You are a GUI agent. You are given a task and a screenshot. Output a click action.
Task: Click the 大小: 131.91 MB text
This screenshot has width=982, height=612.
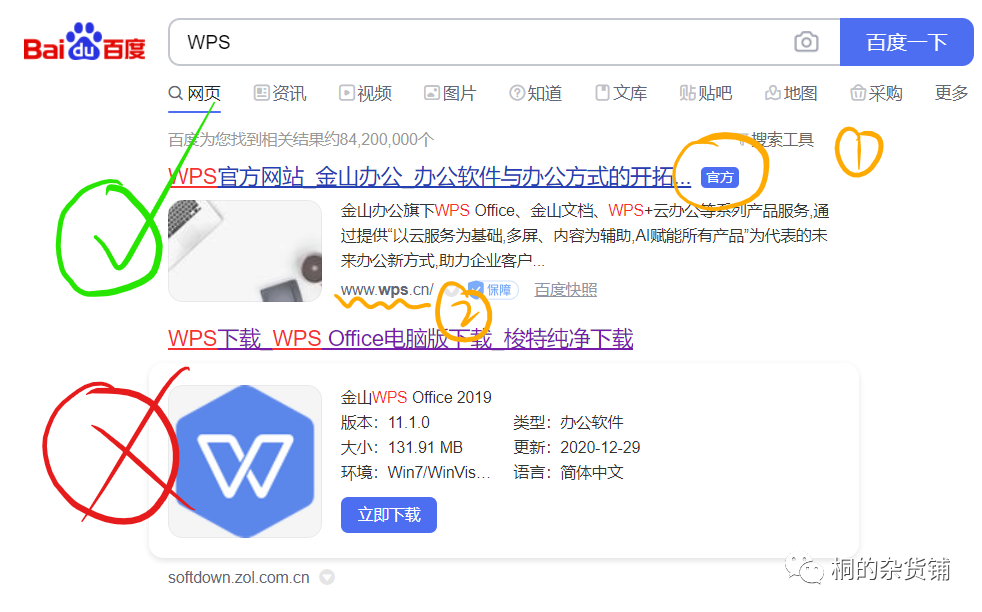401,447
